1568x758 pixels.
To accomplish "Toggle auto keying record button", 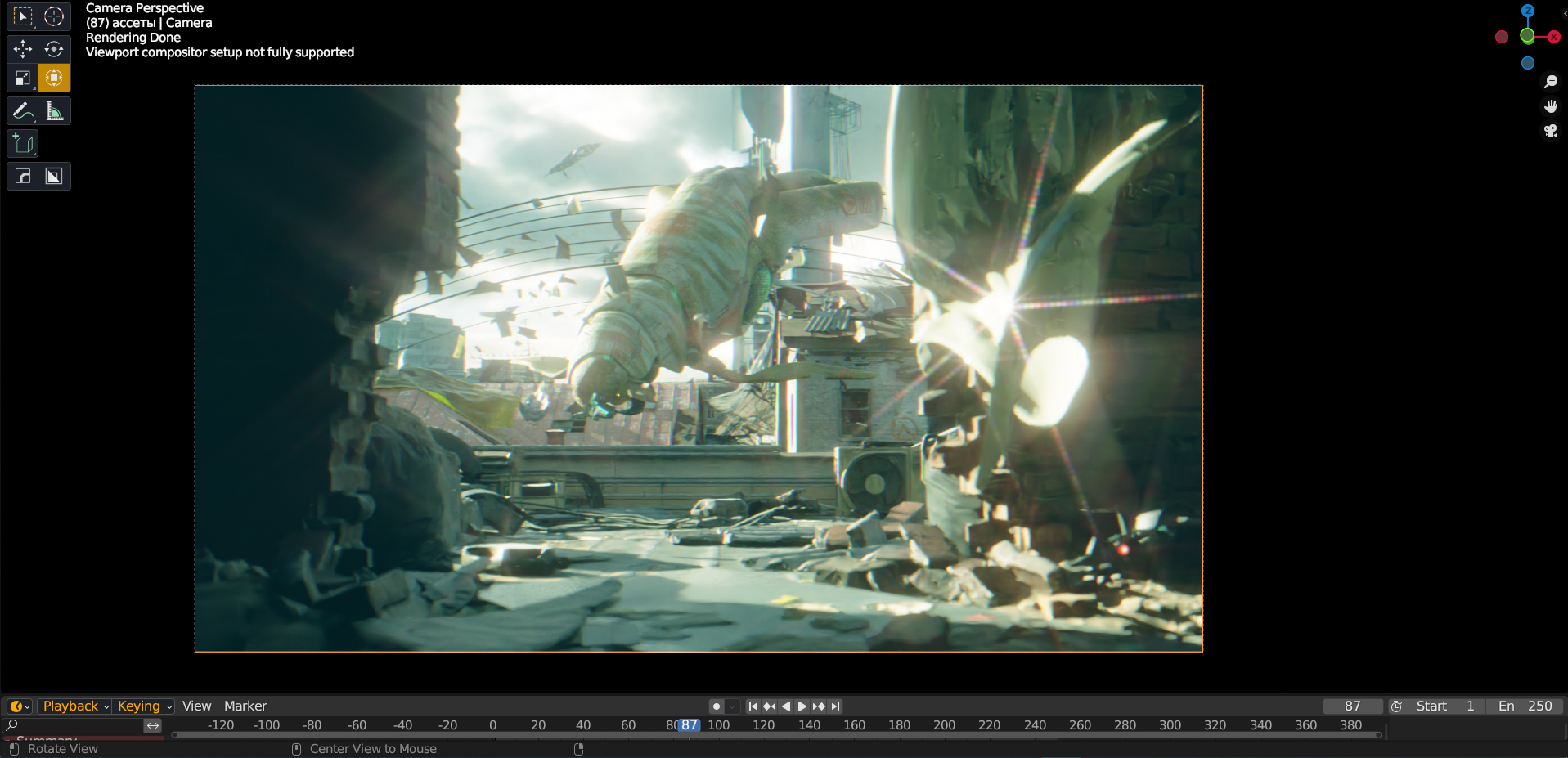I will tap(717, 706).
